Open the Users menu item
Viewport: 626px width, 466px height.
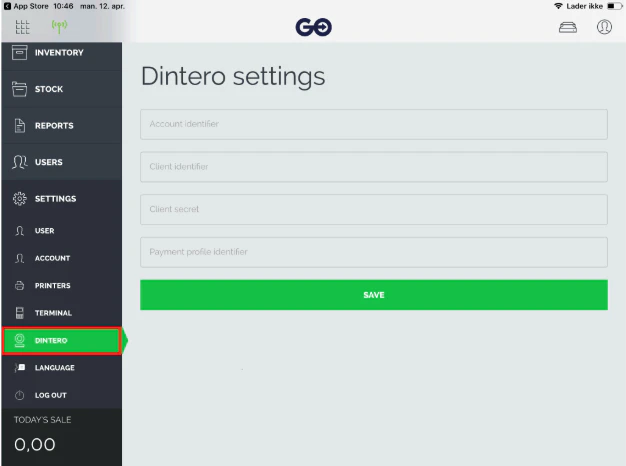click(62, 162)
